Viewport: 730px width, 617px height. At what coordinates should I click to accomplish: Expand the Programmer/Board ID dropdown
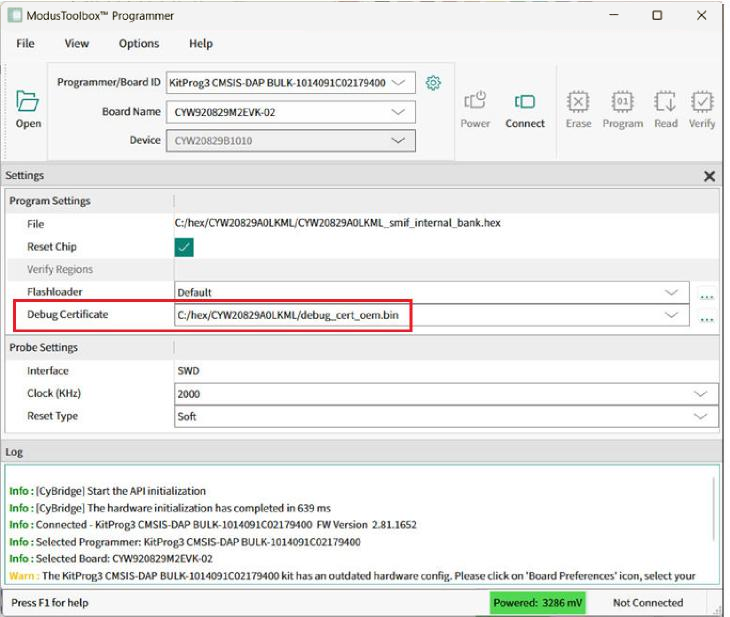pos(398,82)
